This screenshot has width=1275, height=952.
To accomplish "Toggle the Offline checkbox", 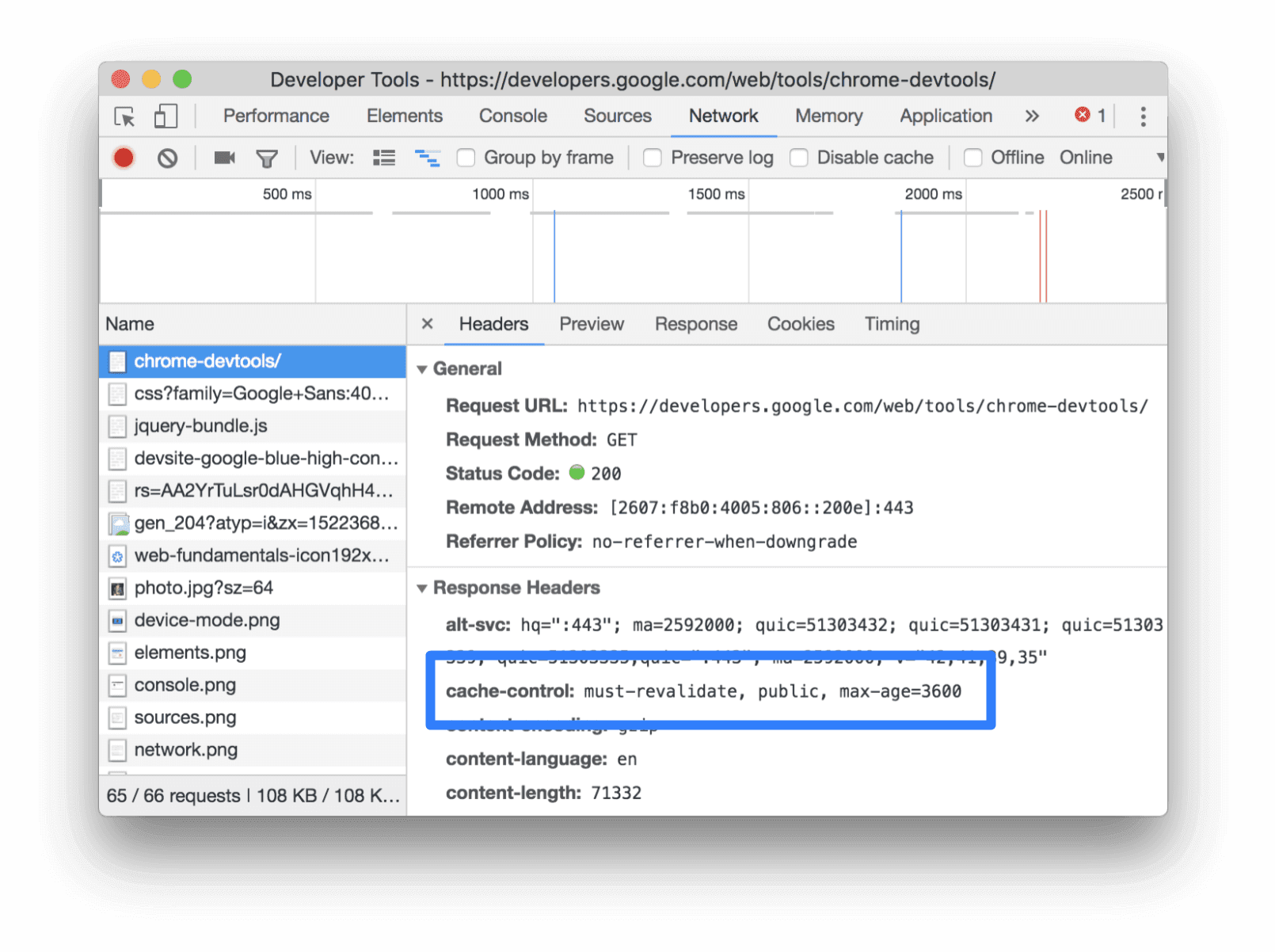I will coord(972,158).
